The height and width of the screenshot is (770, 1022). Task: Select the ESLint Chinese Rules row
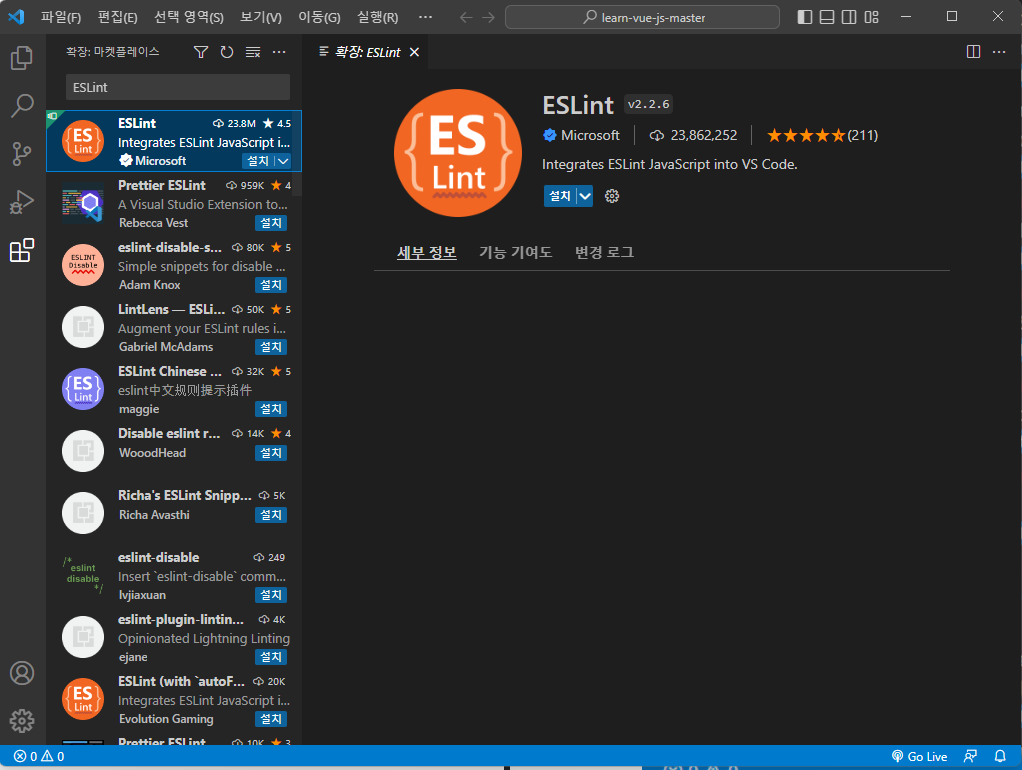[x=173, y=389]
